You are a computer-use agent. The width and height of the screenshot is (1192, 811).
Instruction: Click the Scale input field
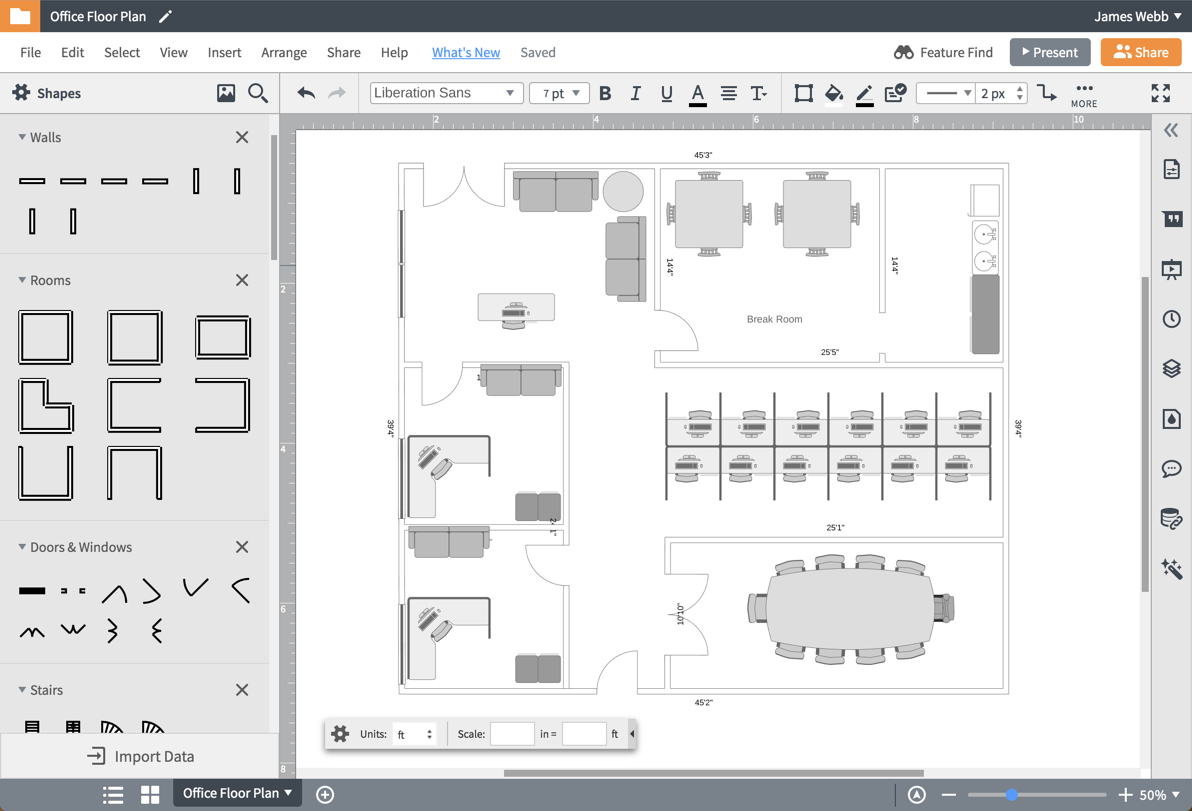pyautogui.click(x=512, y=733)
